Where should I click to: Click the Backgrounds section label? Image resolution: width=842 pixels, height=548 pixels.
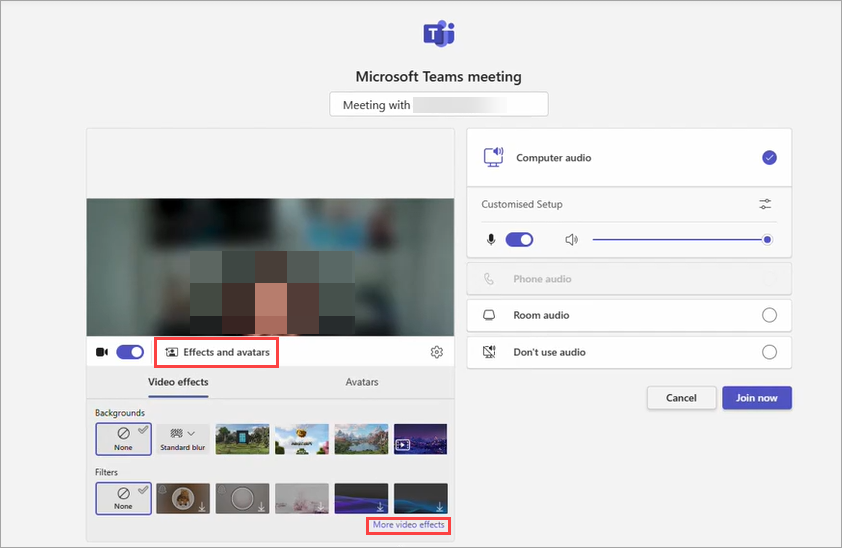(x=120, y=413)
